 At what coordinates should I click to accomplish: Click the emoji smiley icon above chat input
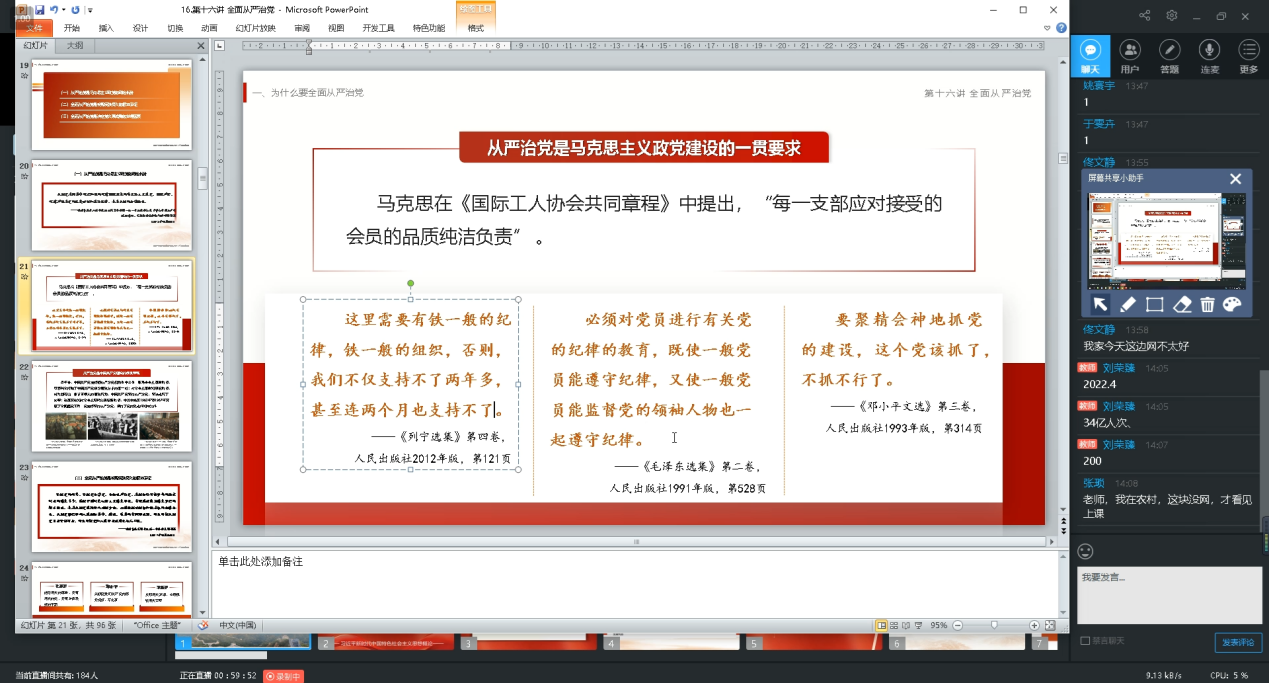click(x=1086, y=551)
